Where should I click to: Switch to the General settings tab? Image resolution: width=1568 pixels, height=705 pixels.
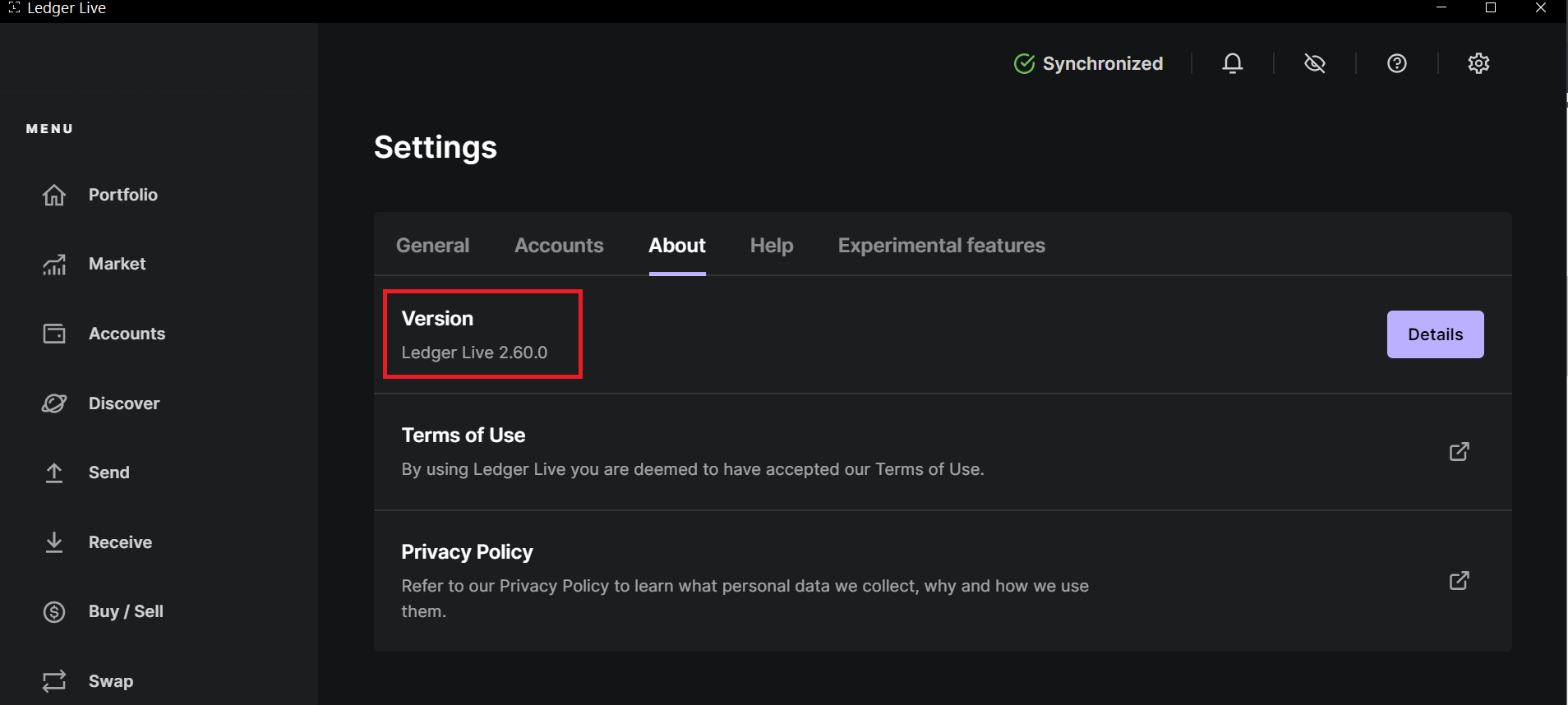pos(432,246)
